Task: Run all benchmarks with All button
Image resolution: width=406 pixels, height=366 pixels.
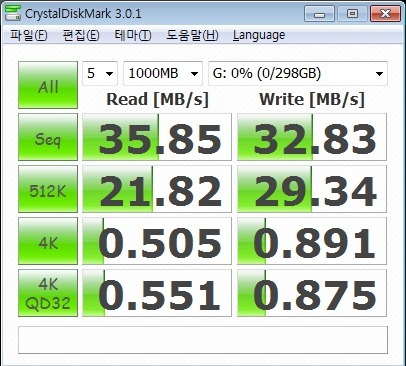Action: pos(48,85)
